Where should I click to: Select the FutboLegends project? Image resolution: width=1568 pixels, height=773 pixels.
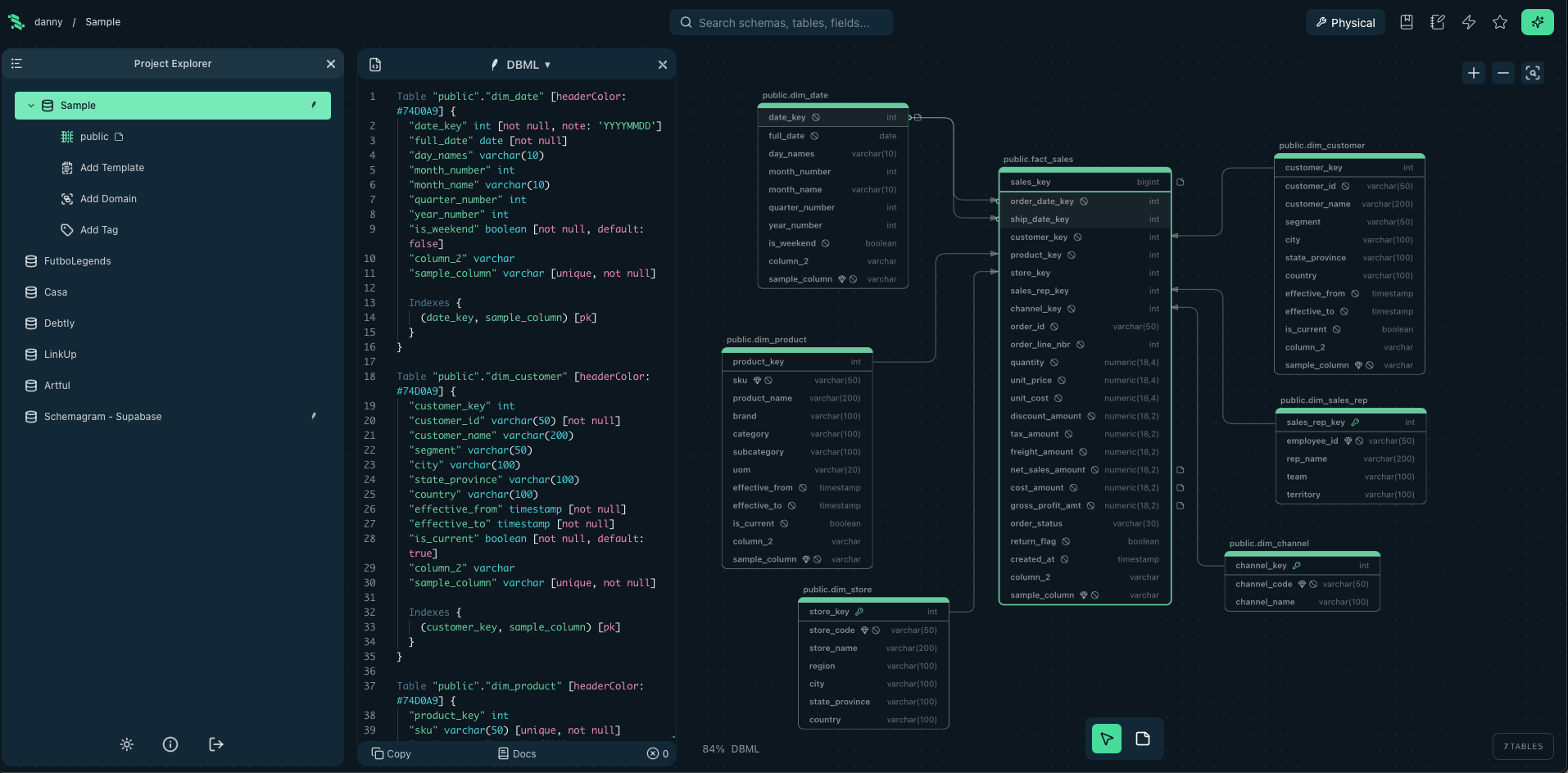point(77,261)
